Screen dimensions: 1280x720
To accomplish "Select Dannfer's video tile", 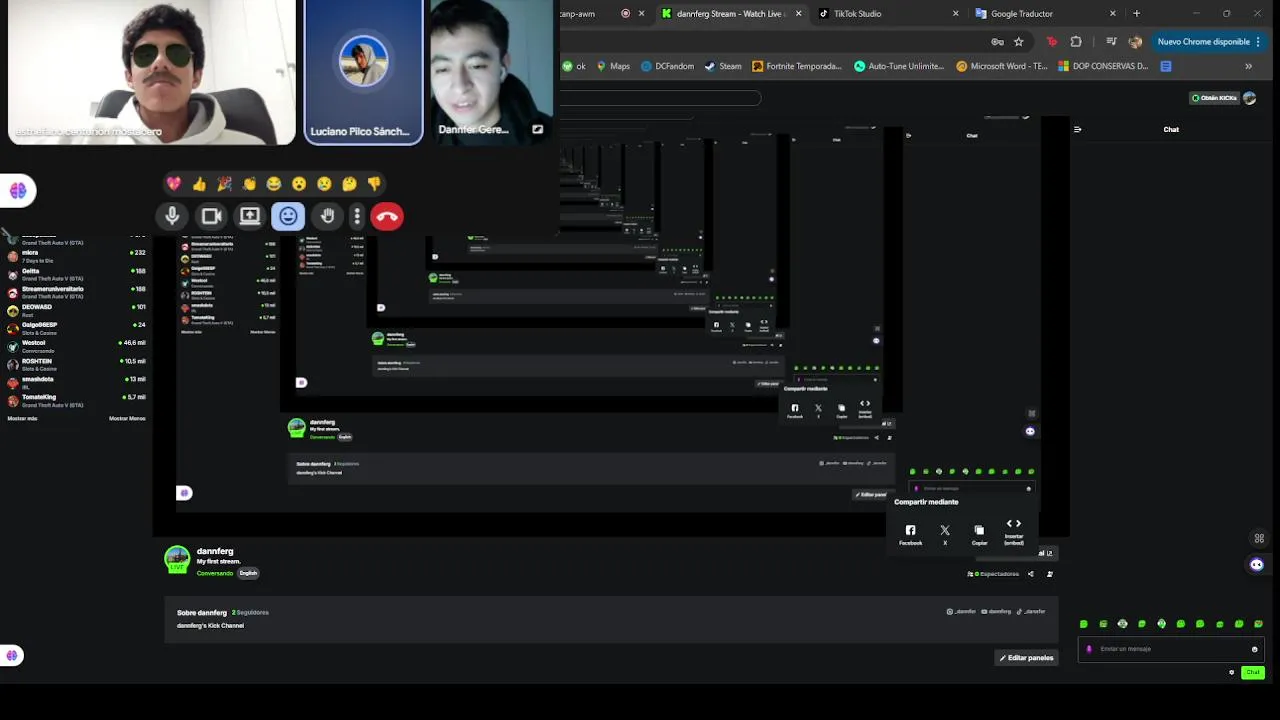I will click(491, 72).
